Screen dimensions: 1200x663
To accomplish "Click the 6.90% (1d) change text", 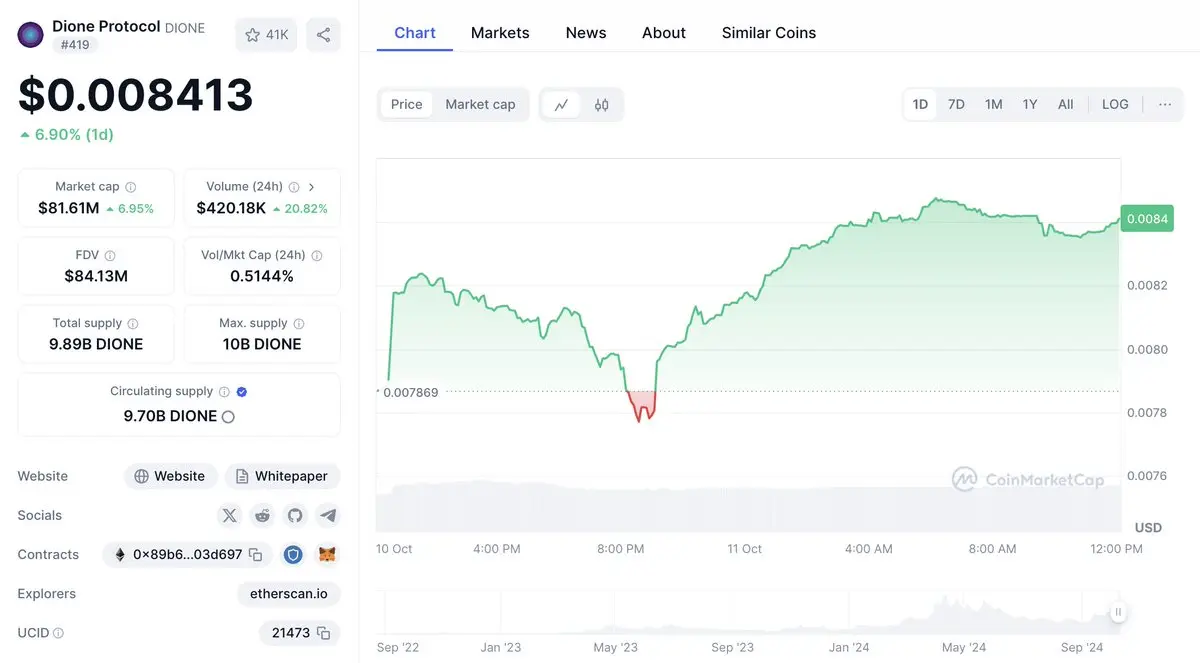I will pyautogui.click(x=66, y=134).
